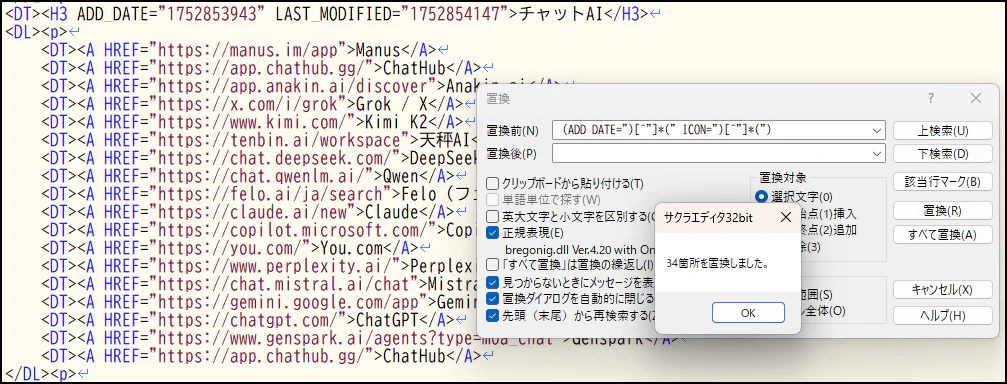
Task: Toggle 「すべて置換」は置換の繰返し checkbox
Action: (x=493, y=265)
